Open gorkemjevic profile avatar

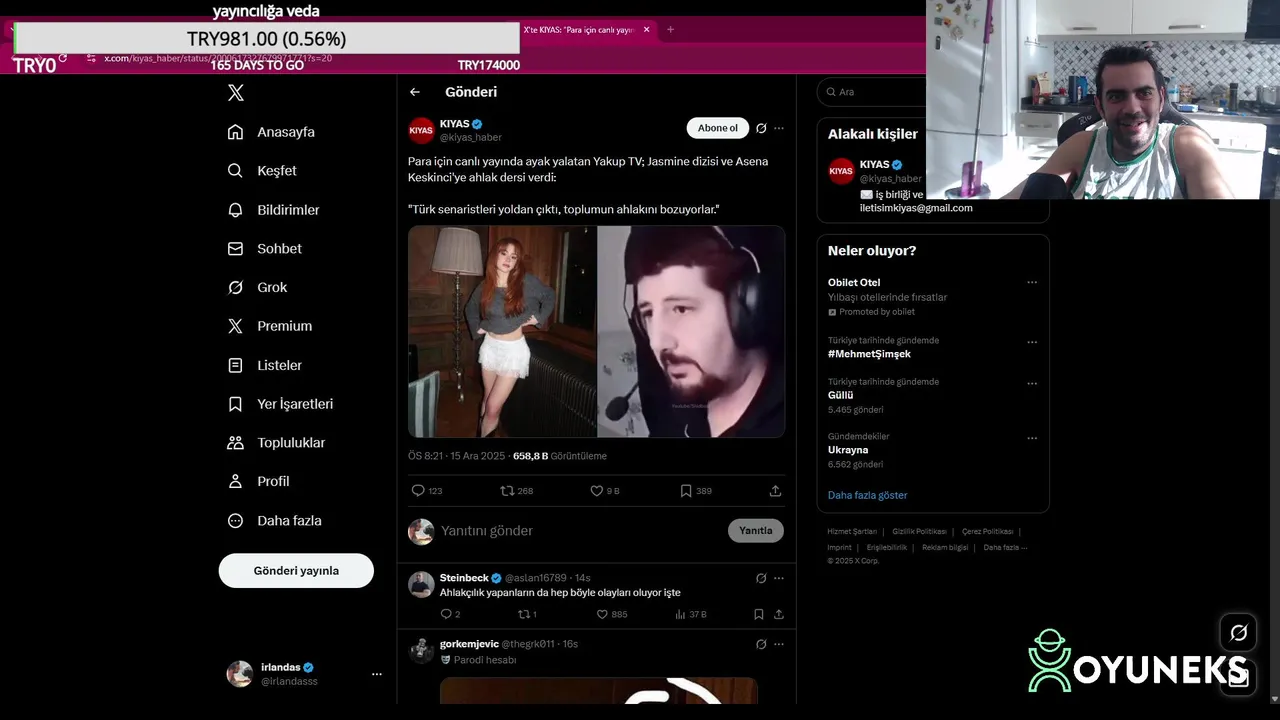[421, 651]
